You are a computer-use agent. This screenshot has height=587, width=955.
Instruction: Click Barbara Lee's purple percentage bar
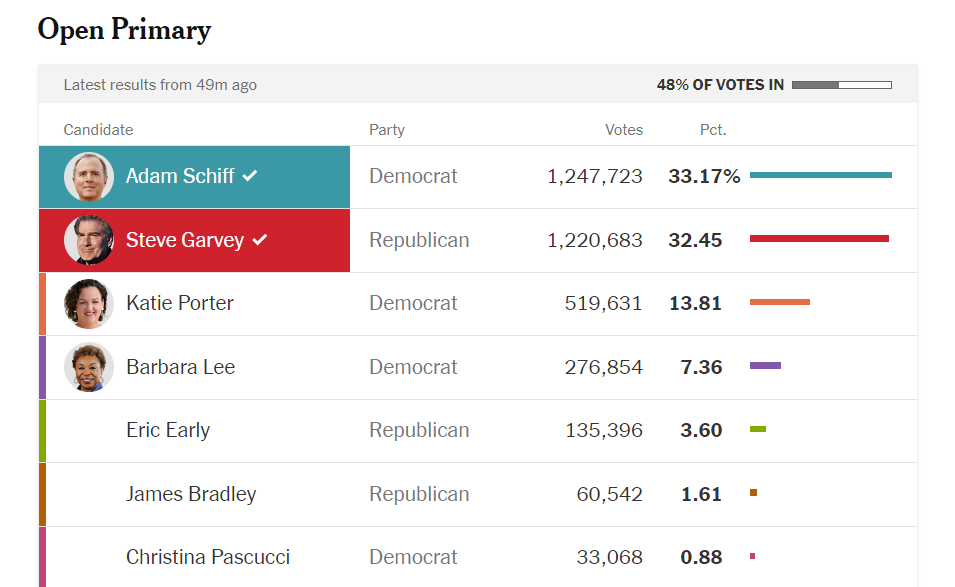[x=765, y=366]
